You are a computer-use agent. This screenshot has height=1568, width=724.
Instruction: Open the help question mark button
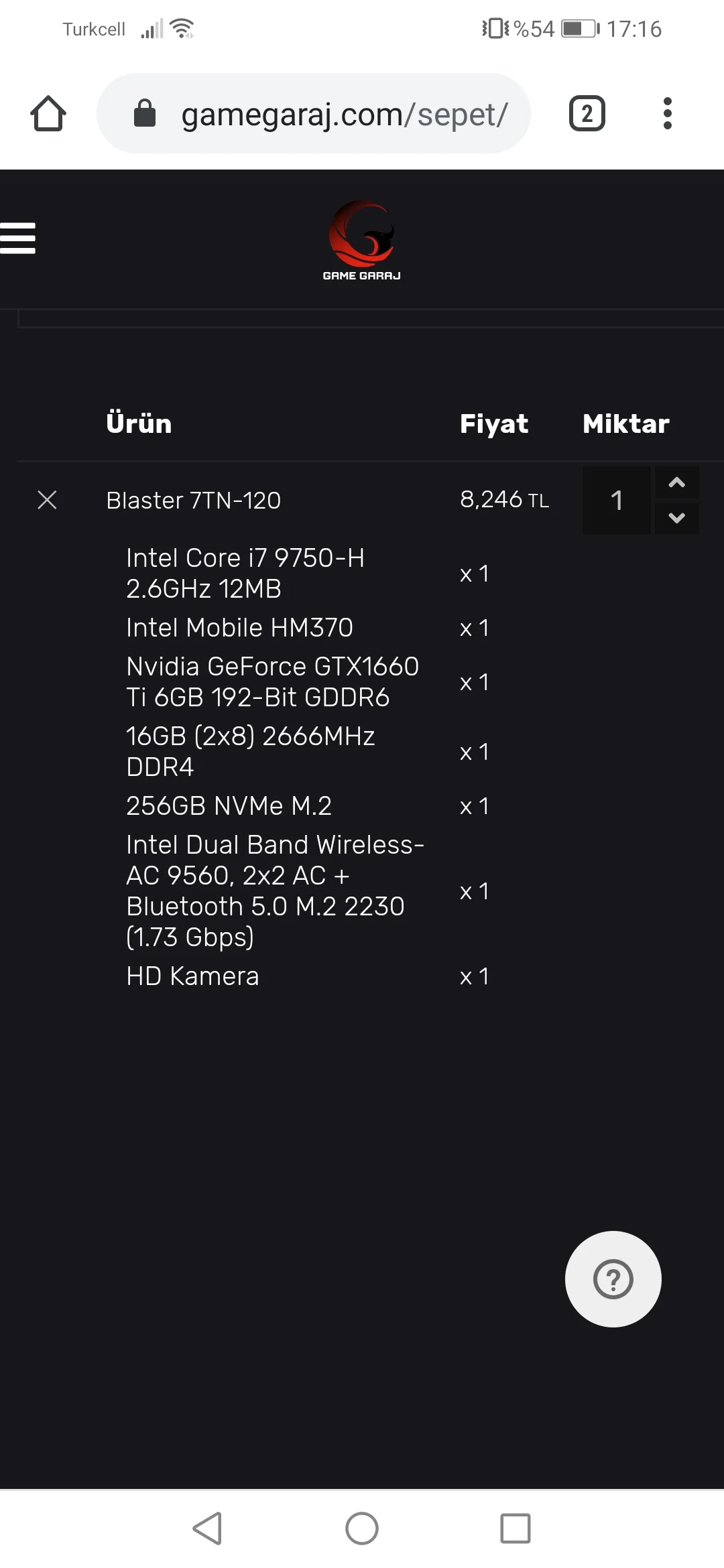point(613,1279)
